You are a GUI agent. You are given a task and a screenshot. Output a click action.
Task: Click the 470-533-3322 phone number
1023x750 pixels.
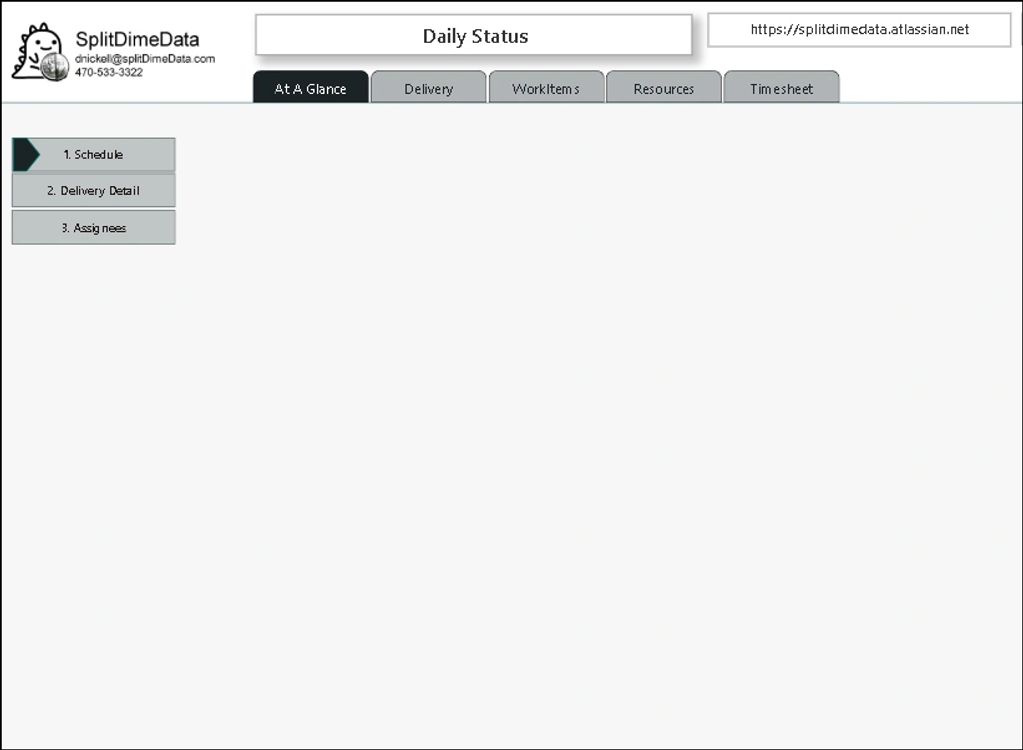point(108,72)
